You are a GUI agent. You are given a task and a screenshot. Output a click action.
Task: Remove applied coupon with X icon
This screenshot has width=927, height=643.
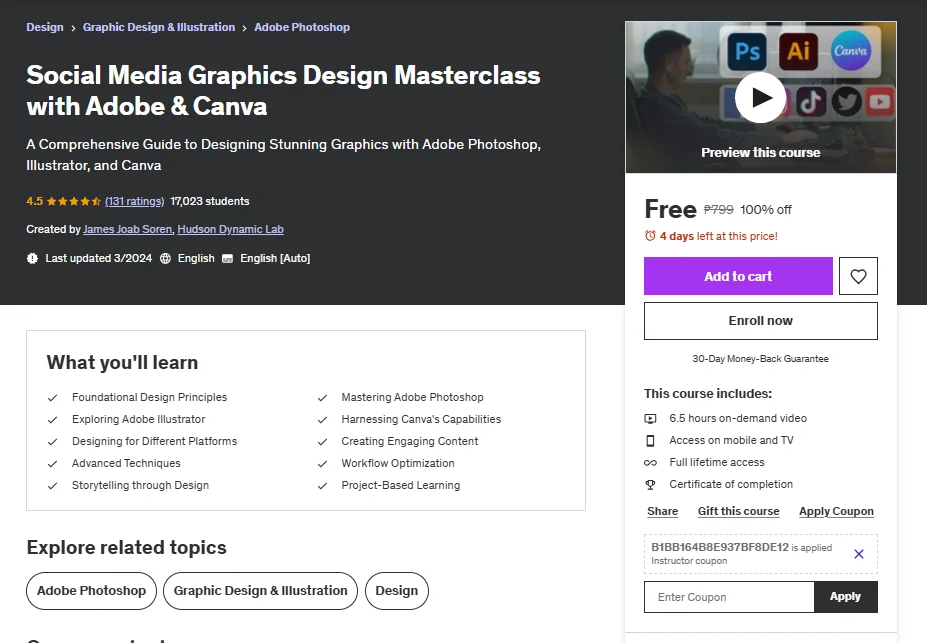coord(859,554)
